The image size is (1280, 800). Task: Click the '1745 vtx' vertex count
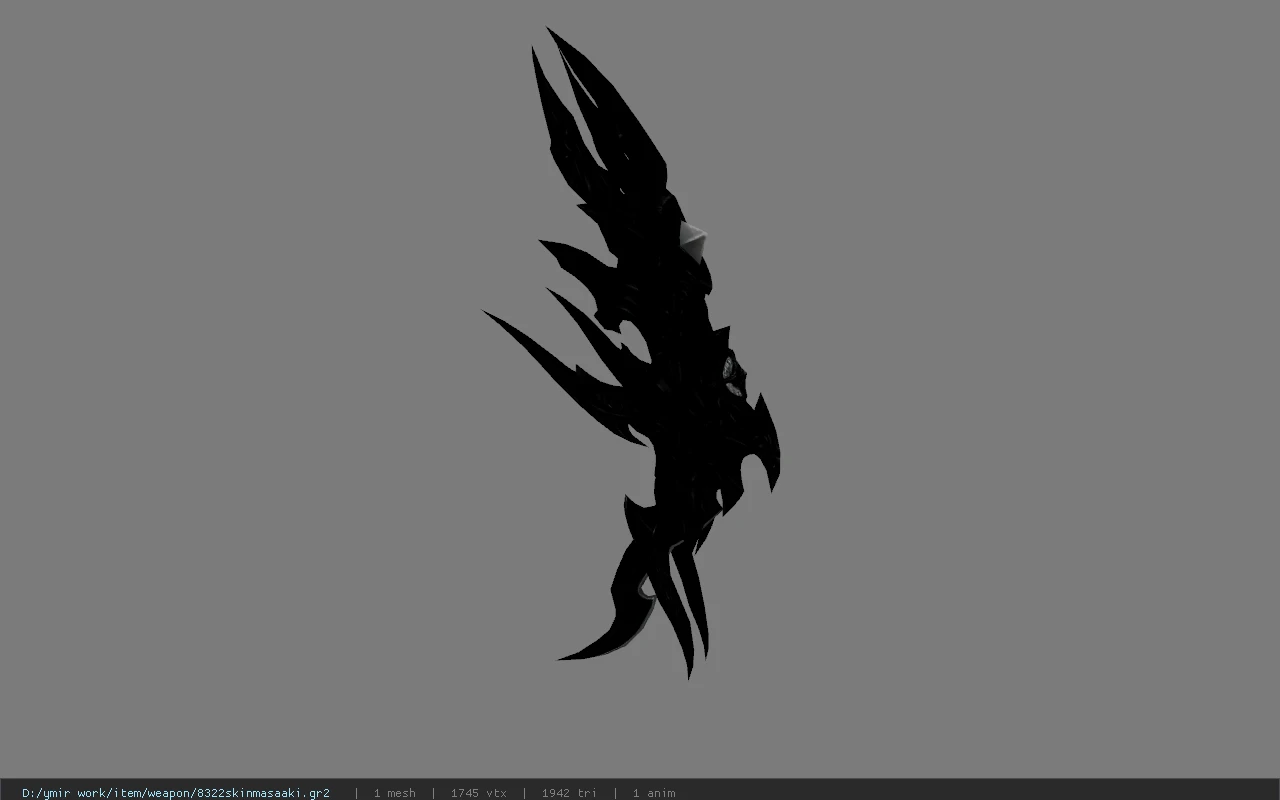point(478,793)
